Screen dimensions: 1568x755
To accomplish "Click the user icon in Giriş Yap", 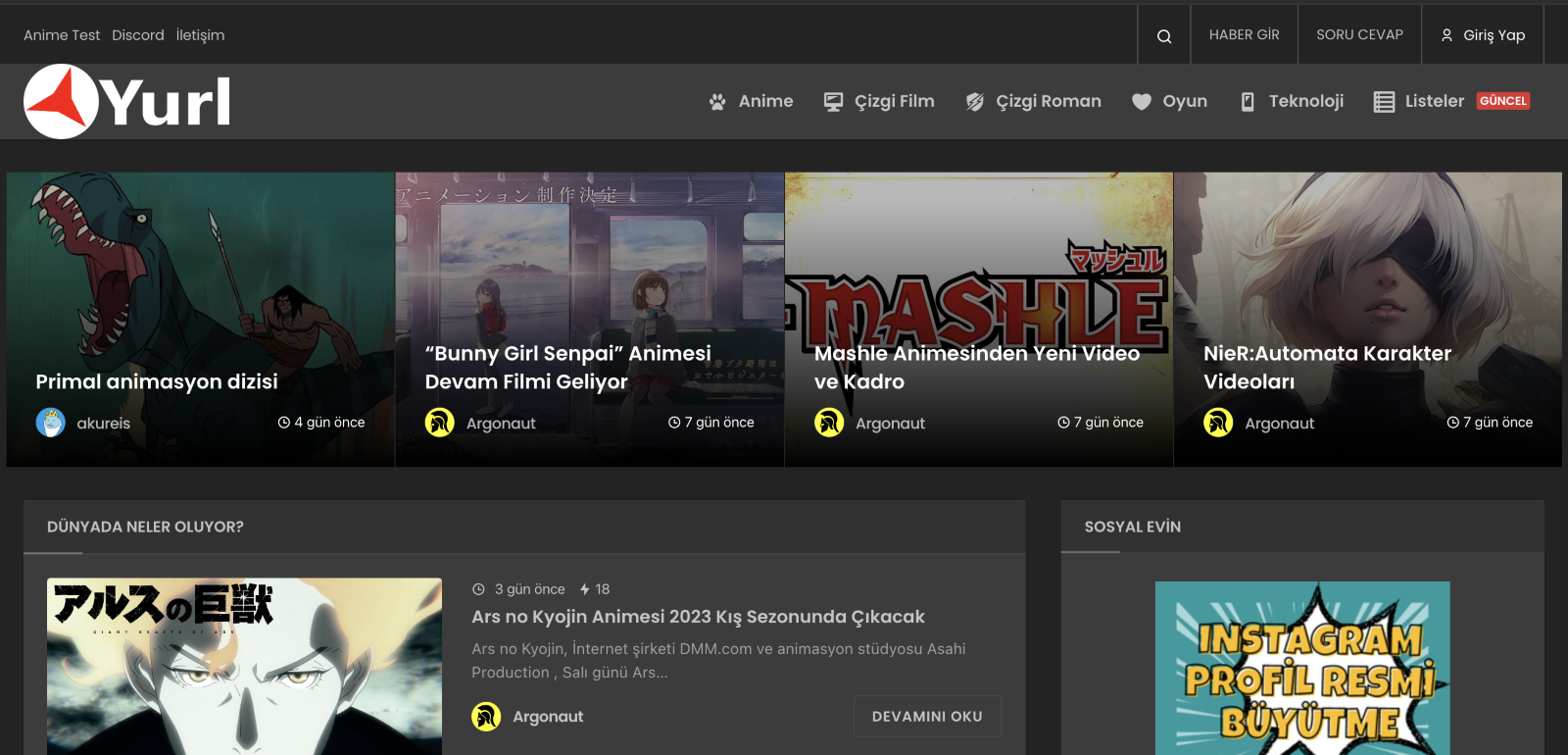I will (1446, 35).
